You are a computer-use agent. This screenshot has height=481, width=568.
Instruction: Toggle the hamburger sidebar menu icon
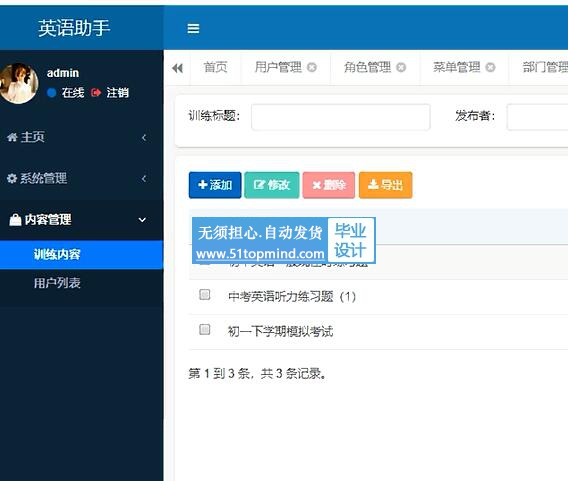tap(193, 28)
